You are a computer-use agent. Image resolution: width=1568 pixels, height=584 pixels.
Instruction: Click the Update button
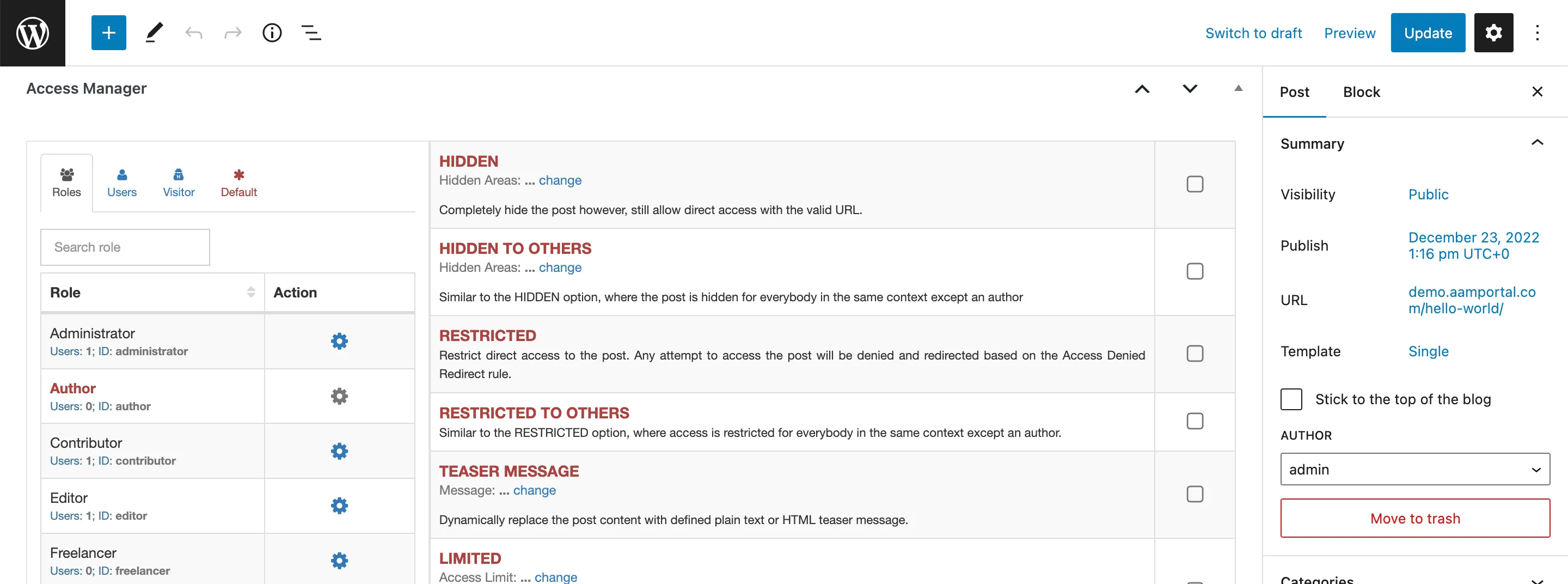(x=1428, y=33)
